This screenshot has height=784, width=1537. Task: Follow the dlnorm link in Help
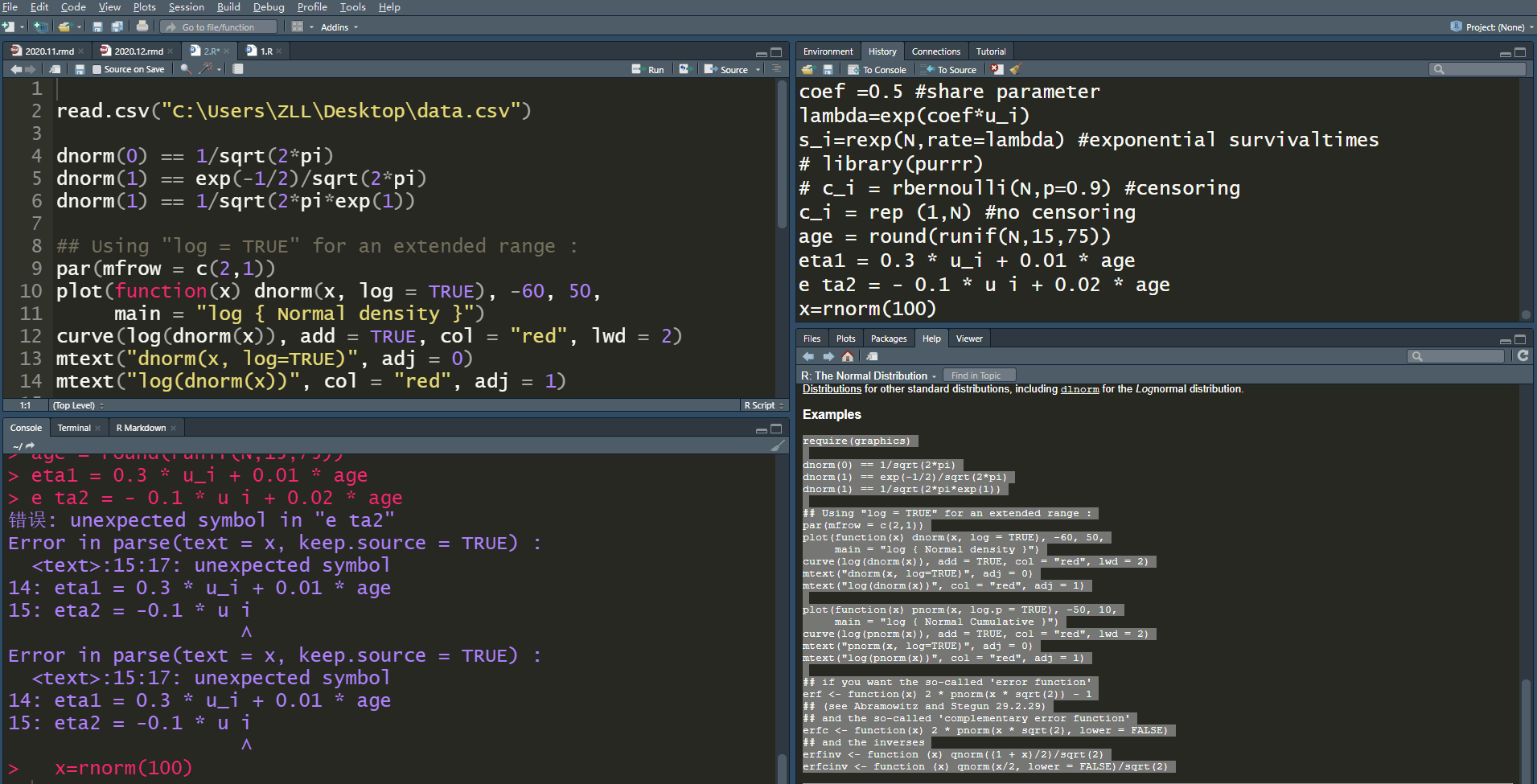[1079, 389]
